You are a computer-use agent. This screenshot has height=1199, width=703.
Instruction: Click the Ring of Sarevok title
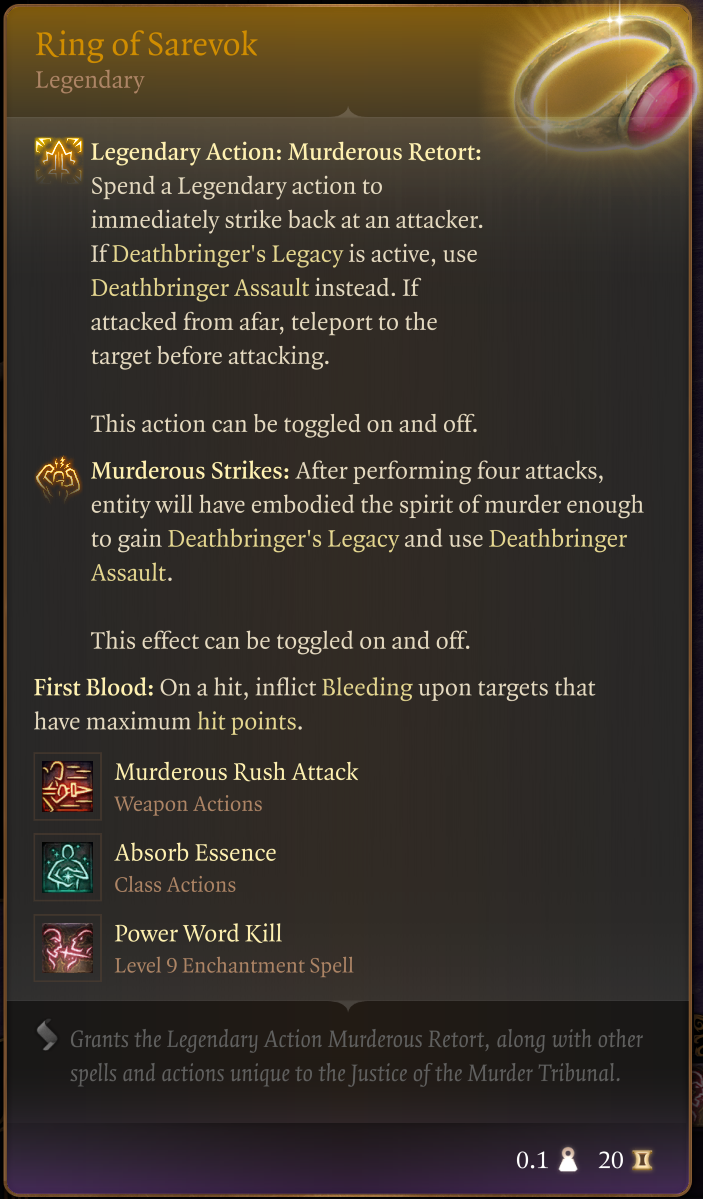pyautogui.click(x=146, y=44)
